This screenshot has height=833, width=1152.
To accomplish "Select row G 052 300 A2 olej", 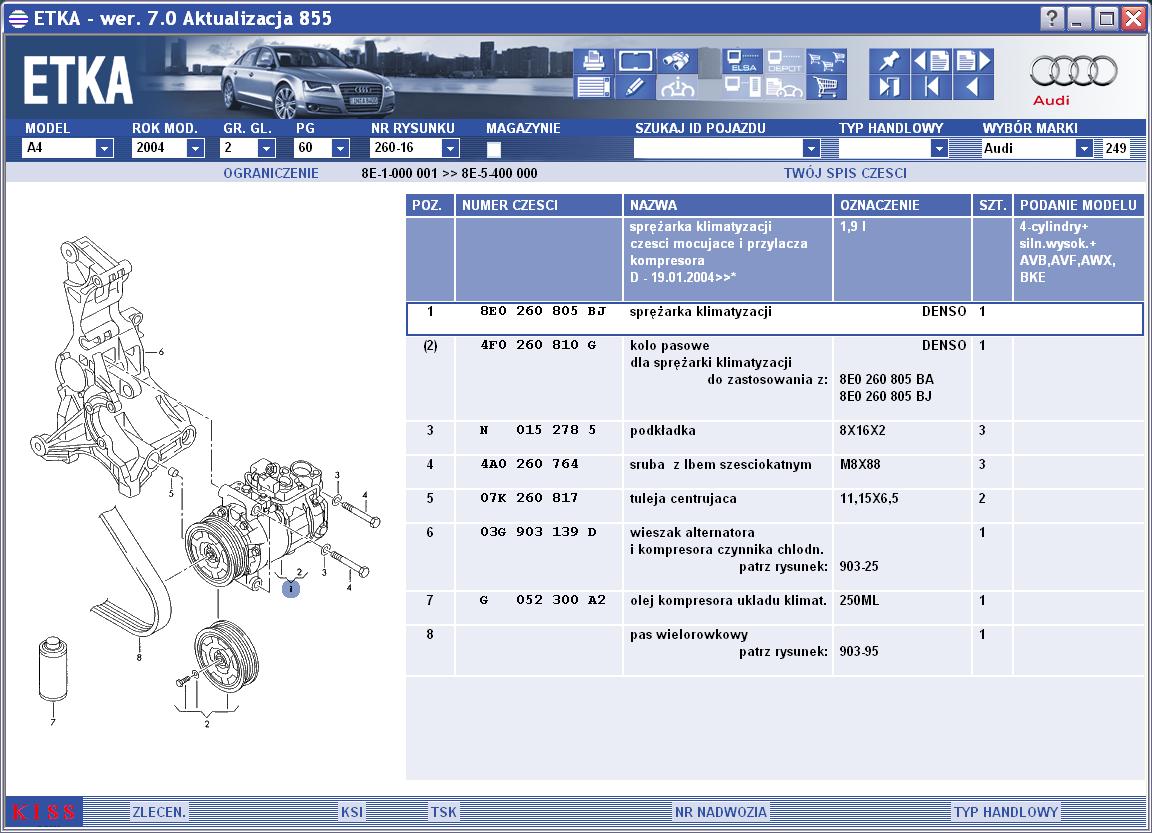I will (x=774, y=607).
